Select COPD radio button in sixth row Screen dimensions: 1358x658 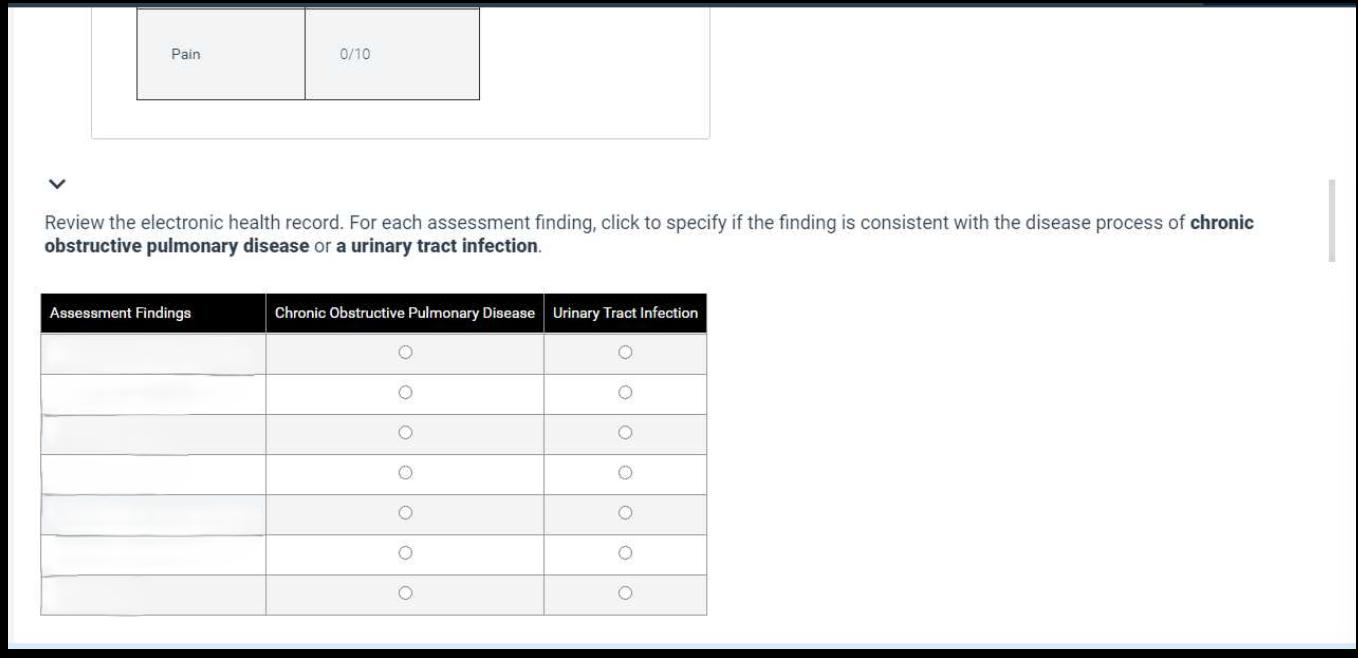(x=405, y=553)
